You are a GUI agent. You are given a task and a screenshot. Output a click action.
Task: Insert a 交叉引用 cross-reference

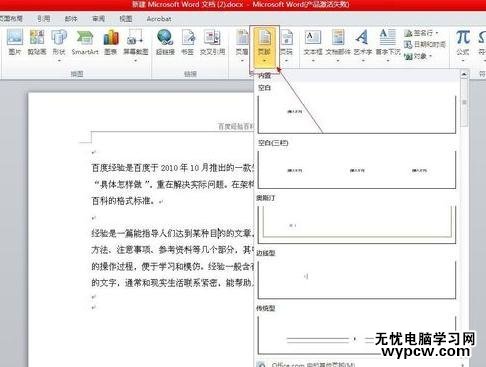pyautogui.click(x=212, y=43)
